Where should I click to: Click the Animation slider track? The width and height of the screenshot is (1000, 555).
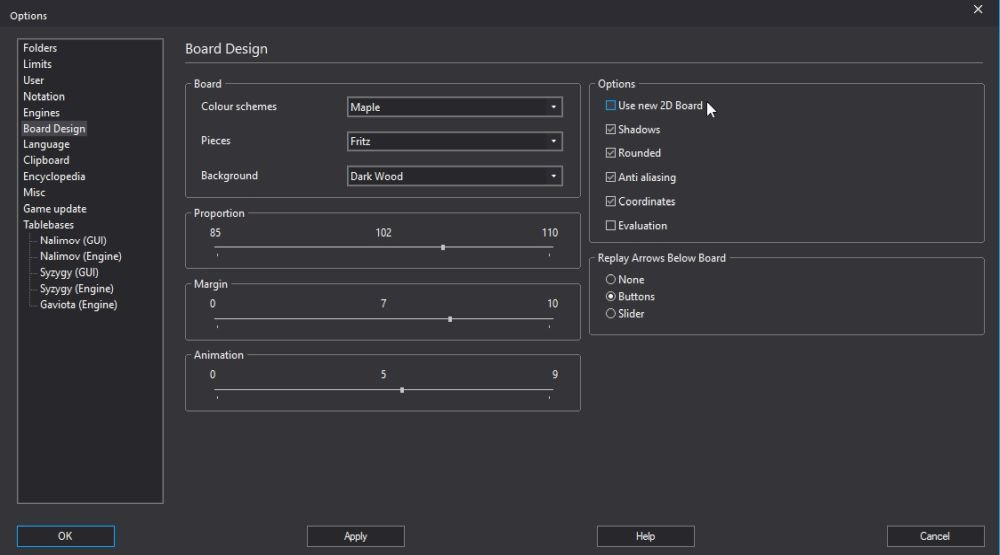click(x=300, y=390)
